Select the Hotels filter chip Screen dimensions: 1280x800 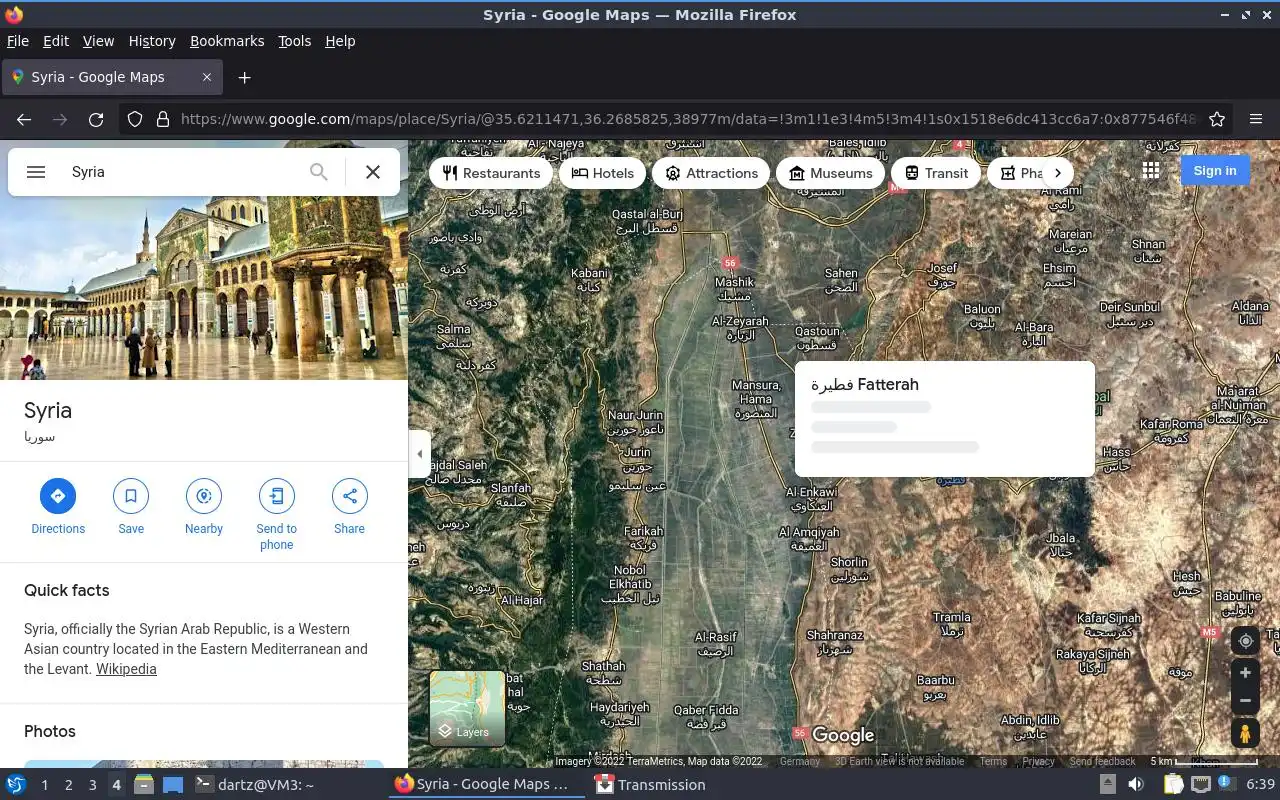[x=603, y=173]
